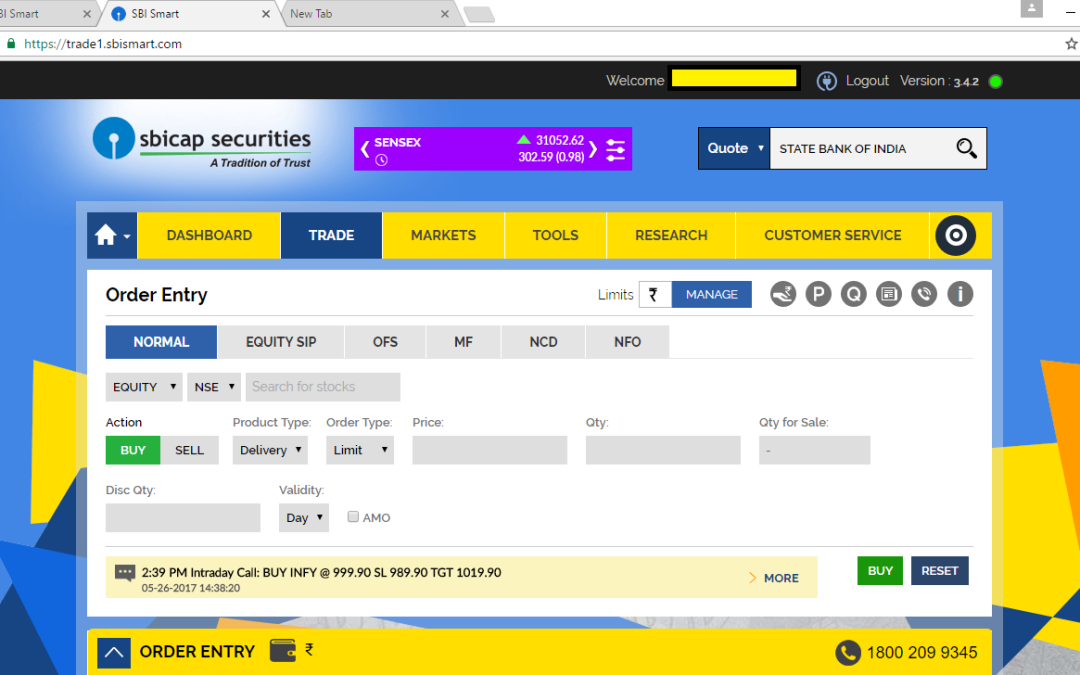Open the info circle icon
The image size is (1080, 675).
[x=959, y=294]
